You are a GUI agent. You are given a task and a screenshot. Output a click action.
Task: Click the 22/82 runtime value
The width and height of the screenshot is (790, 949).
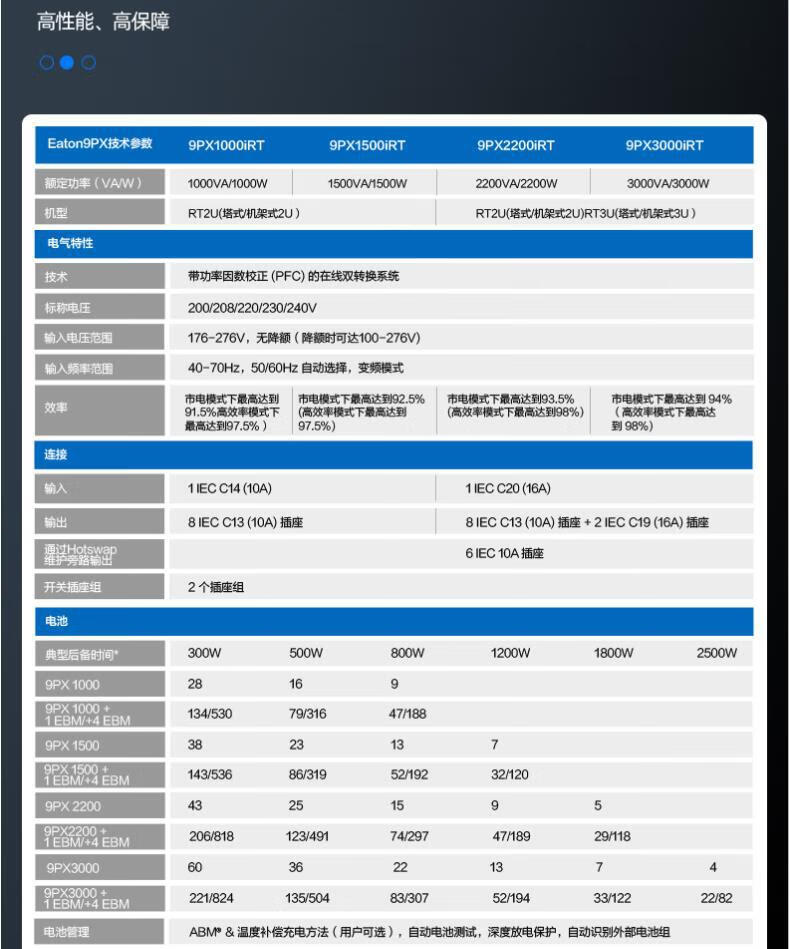pyautogui.click(x=716, y=898)
